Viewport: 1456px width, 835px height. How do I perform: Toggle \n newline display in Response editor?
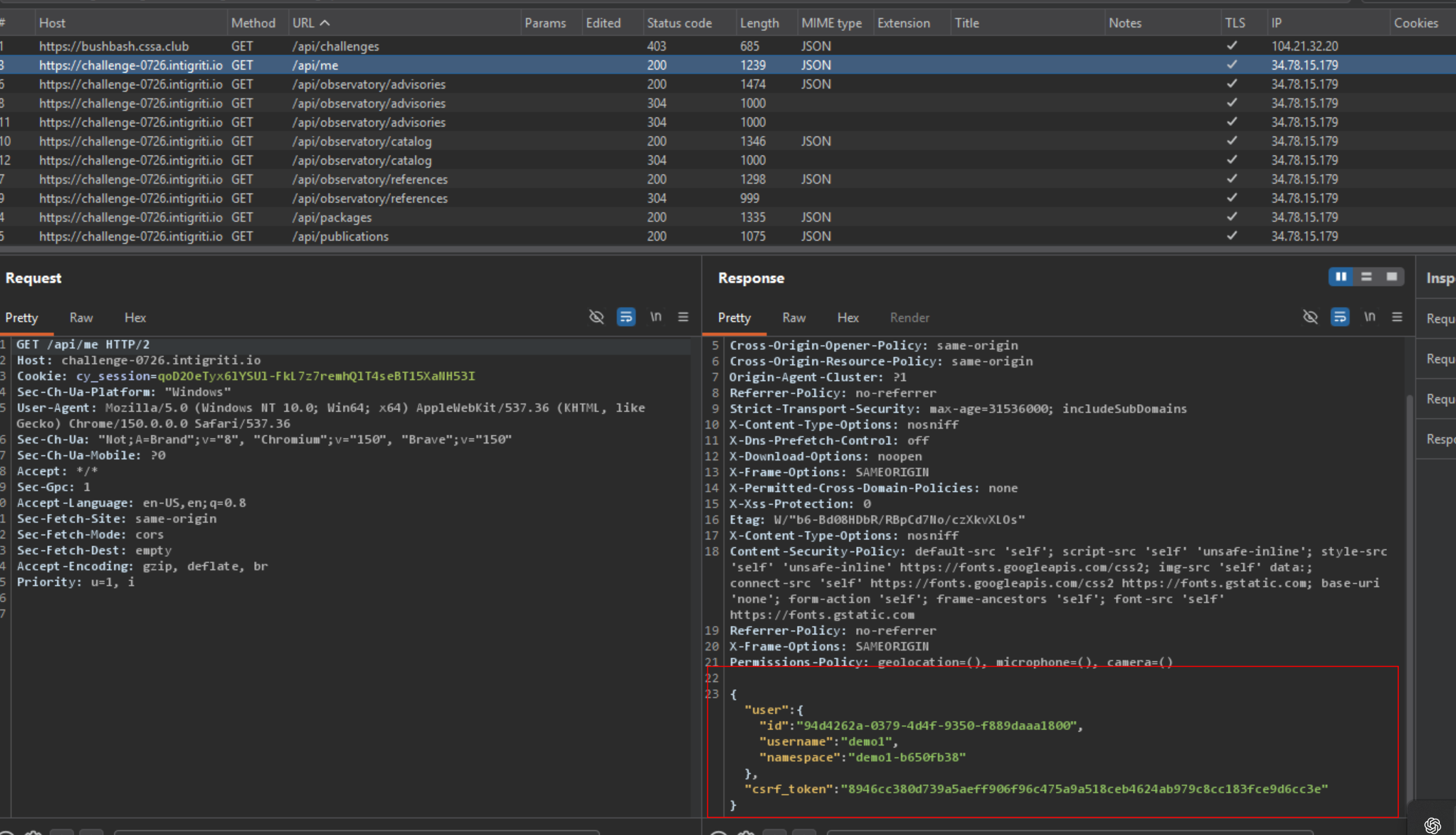1369,317
